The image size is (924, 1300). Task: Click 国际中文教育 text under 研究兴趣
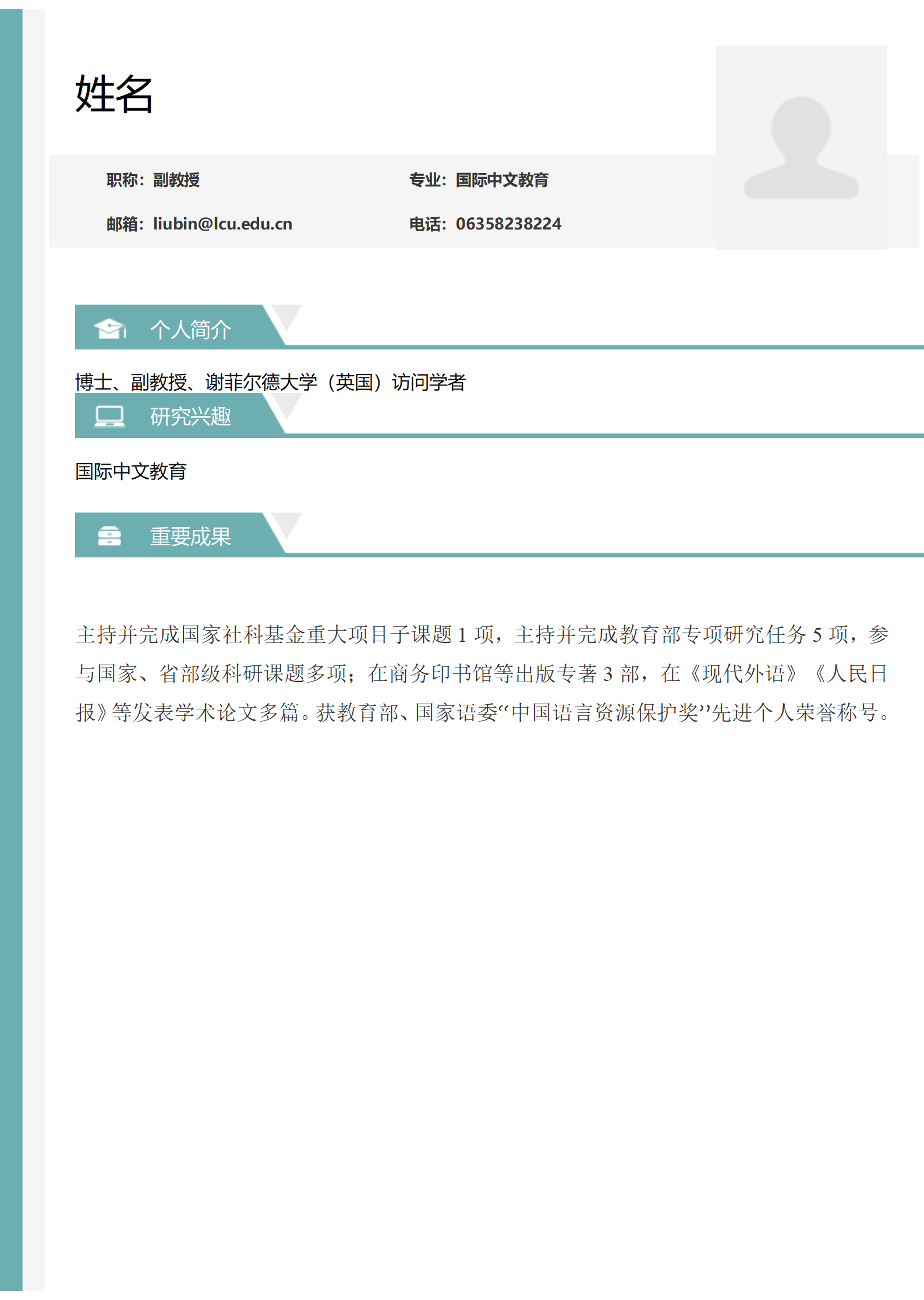point(131,471)
